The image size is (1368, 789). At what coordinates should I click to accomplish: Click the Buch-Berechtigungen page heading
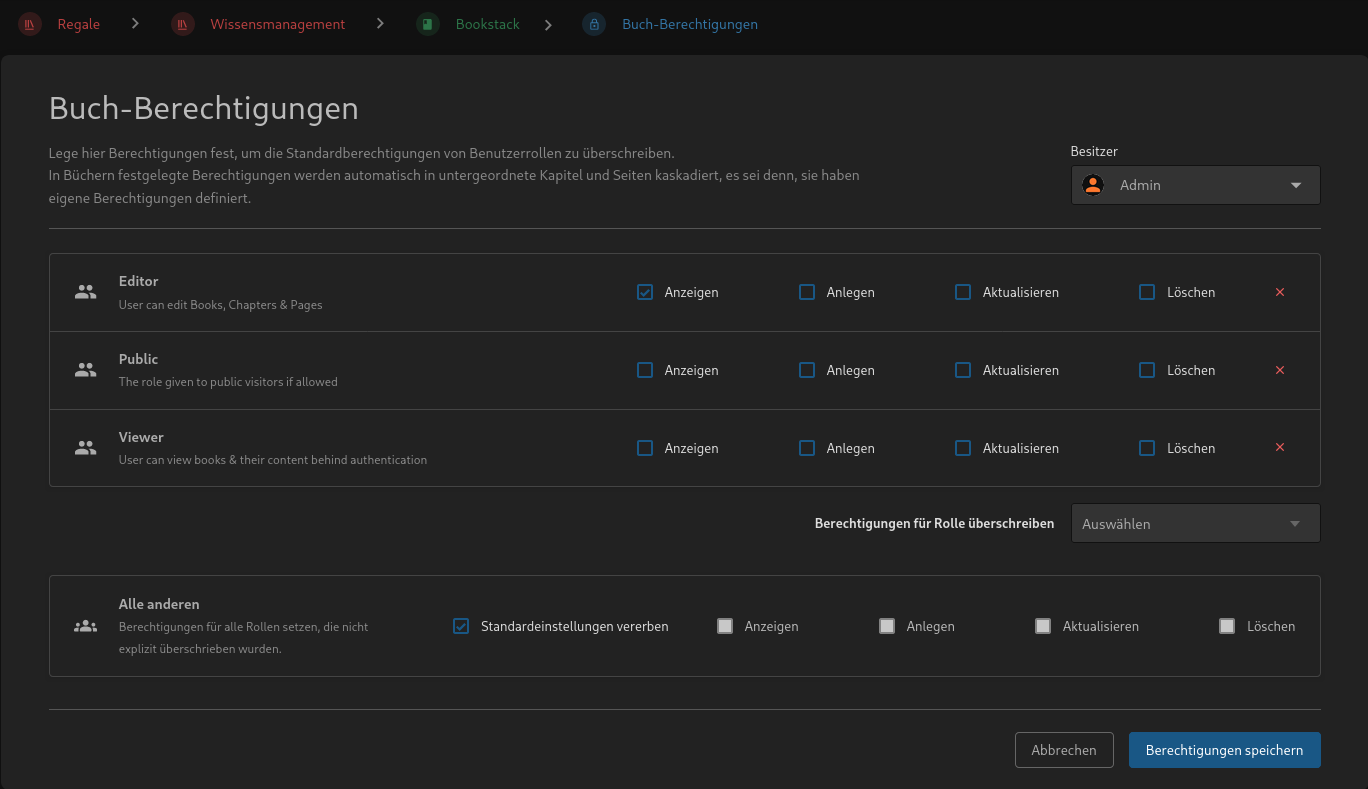(204, 108)
